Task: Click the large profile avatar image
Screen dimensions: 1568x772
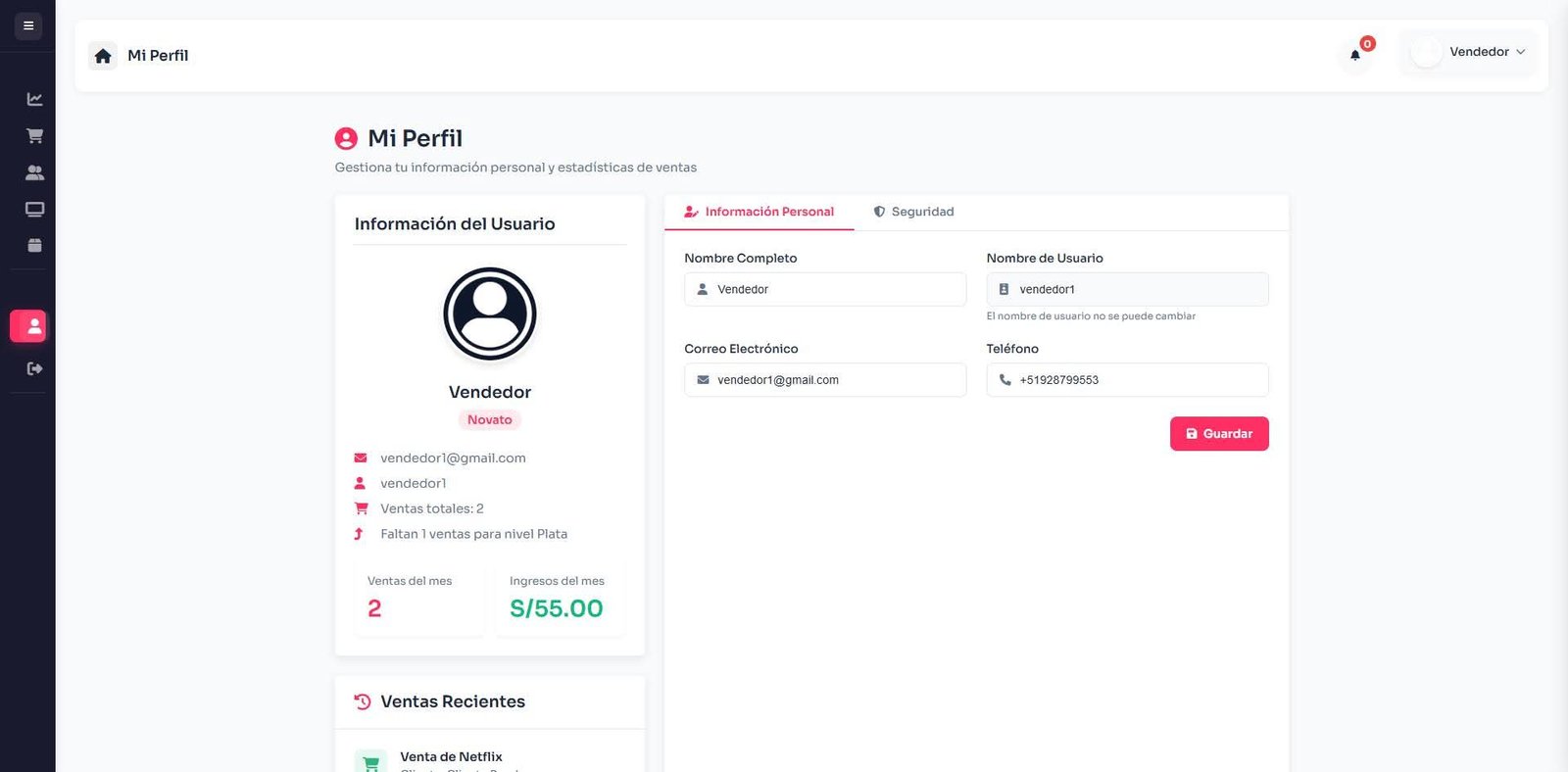Action: pos(490,314)
